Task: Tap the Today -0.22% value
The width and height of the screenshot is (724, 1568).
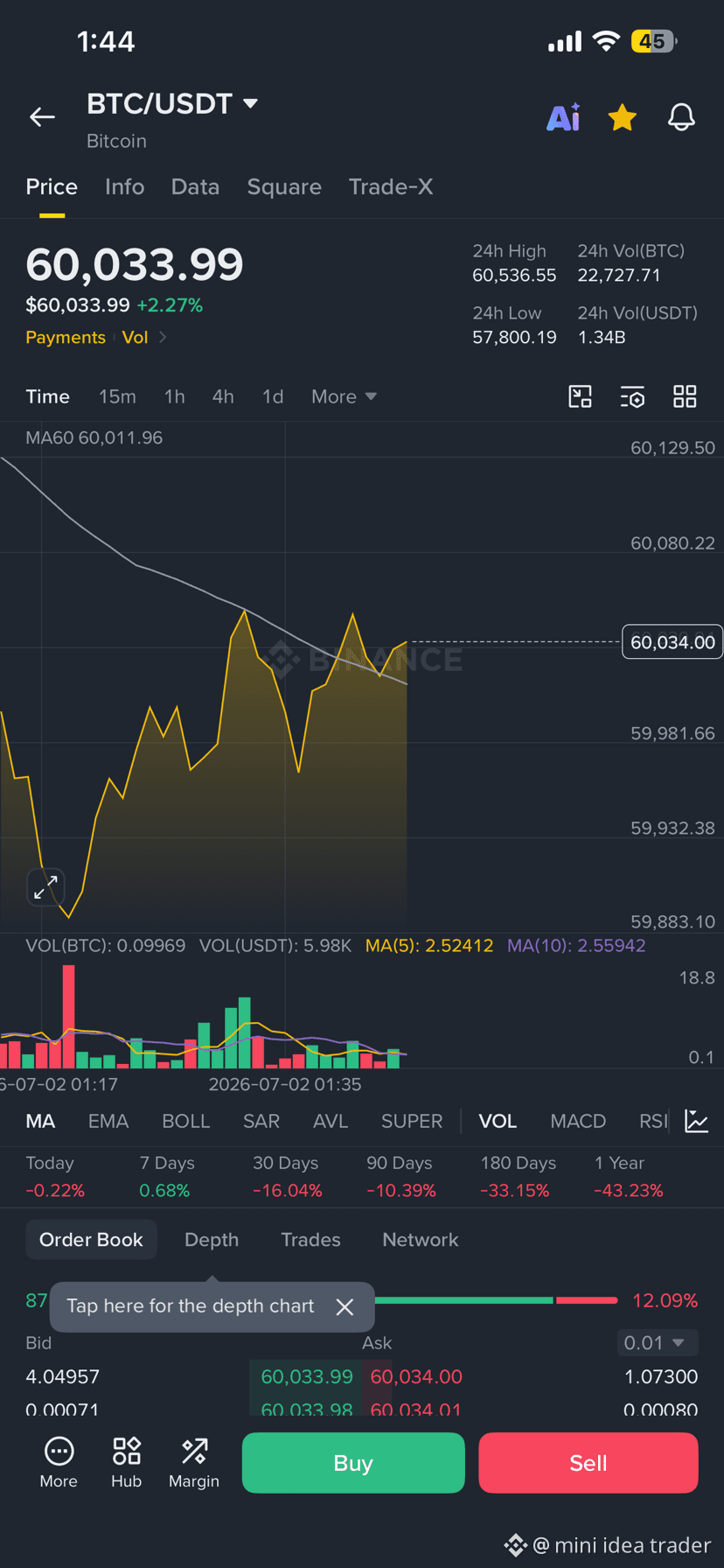Action: pyautogui.click(x=55, y=1190)
